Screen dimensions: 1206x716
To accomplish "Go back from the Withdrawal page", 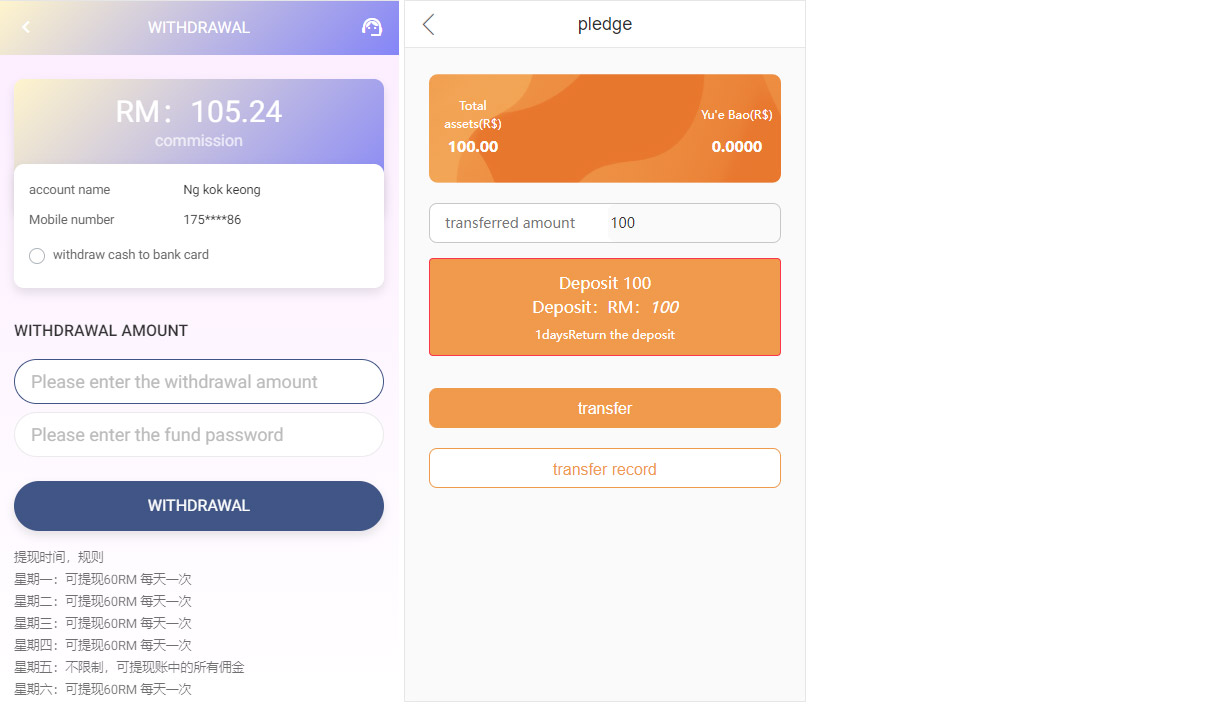I will click(x=26, y=27).
